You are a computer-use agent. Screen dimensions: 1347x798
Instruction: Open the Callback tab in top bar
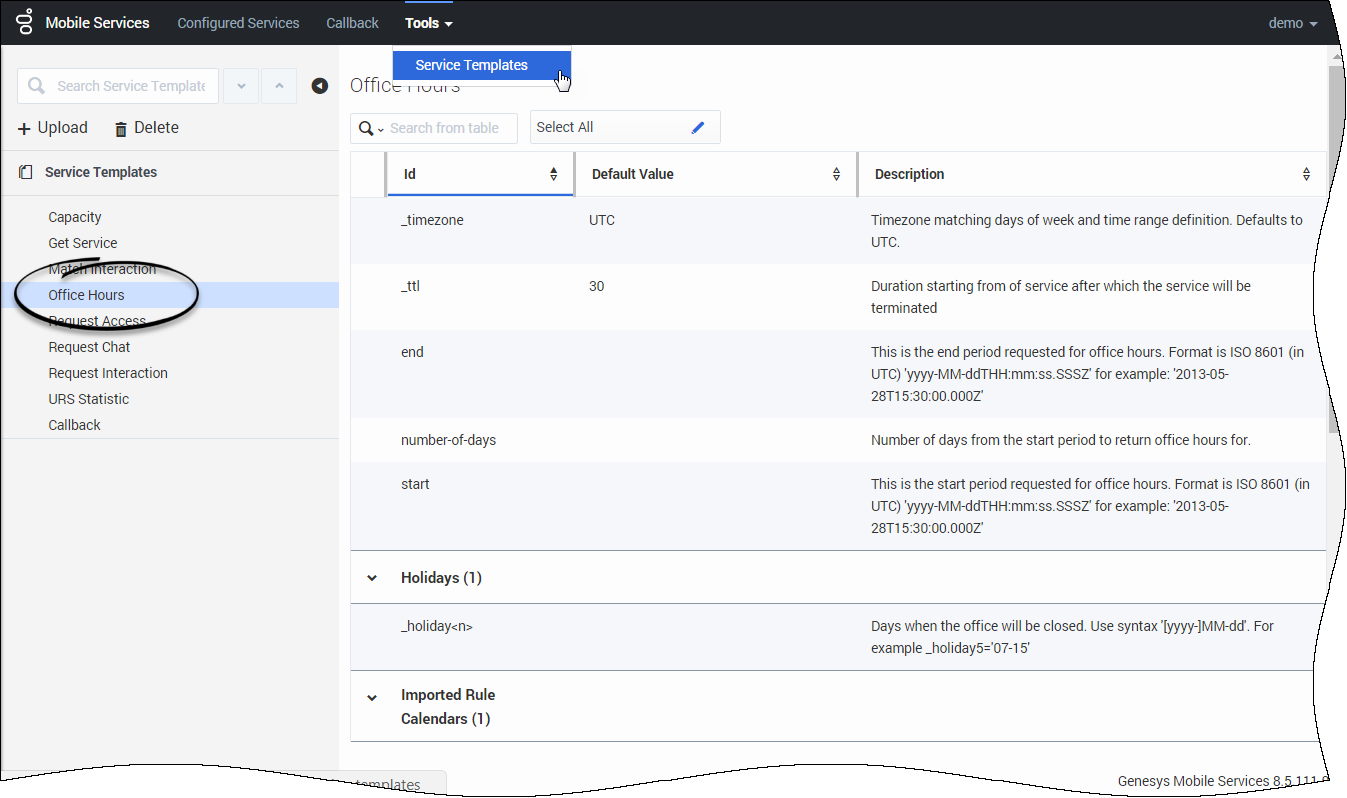(352, 23)
